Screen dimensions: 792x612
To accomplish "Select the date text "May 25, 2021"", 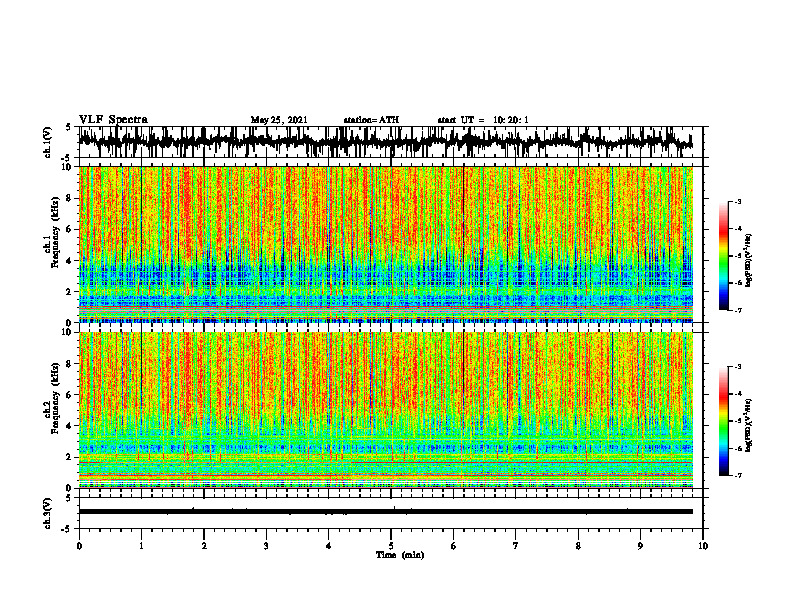I will (x=279, y=120).
